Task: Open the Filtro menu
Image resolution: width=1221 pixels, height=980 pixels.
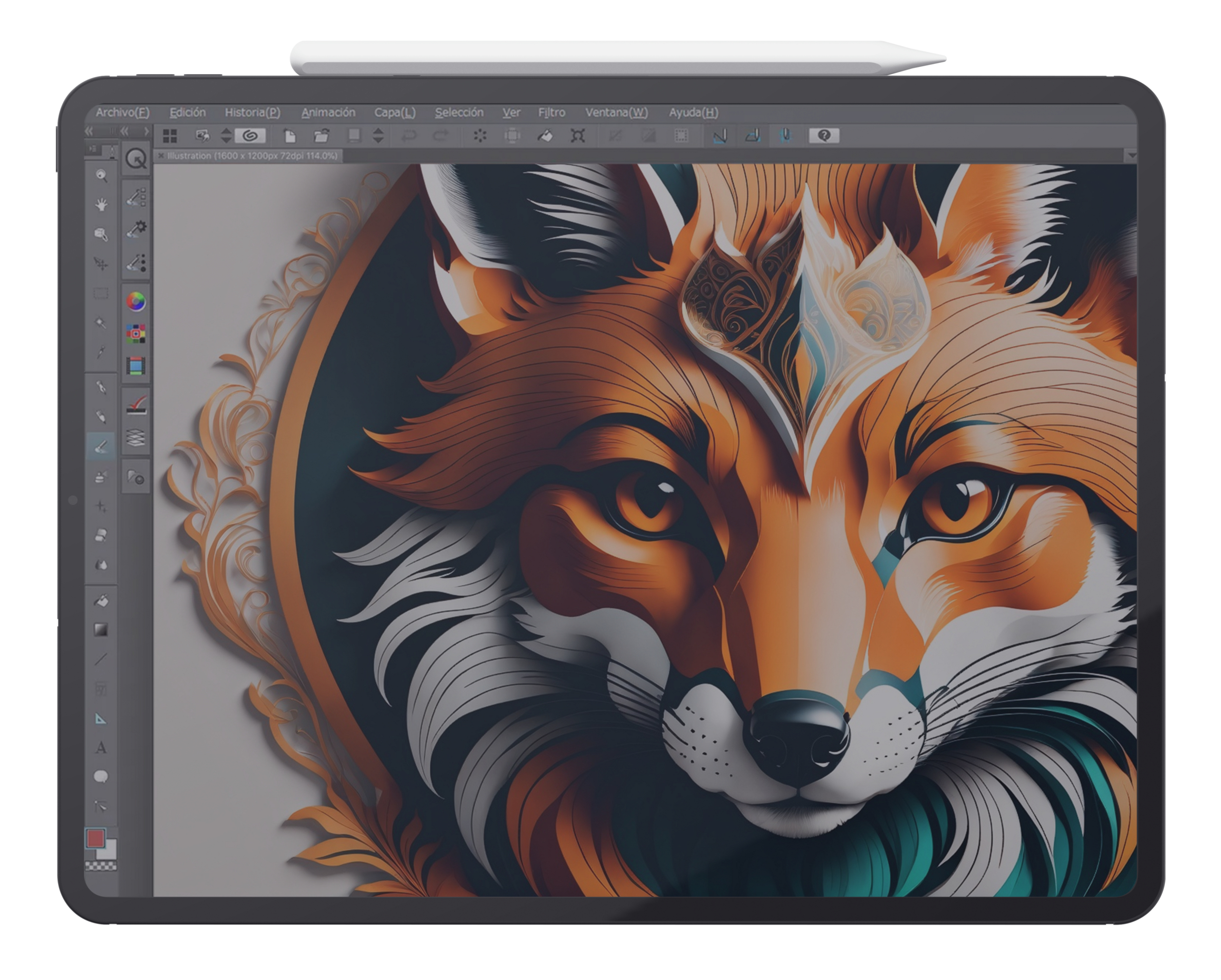Action: click(551, 112)
